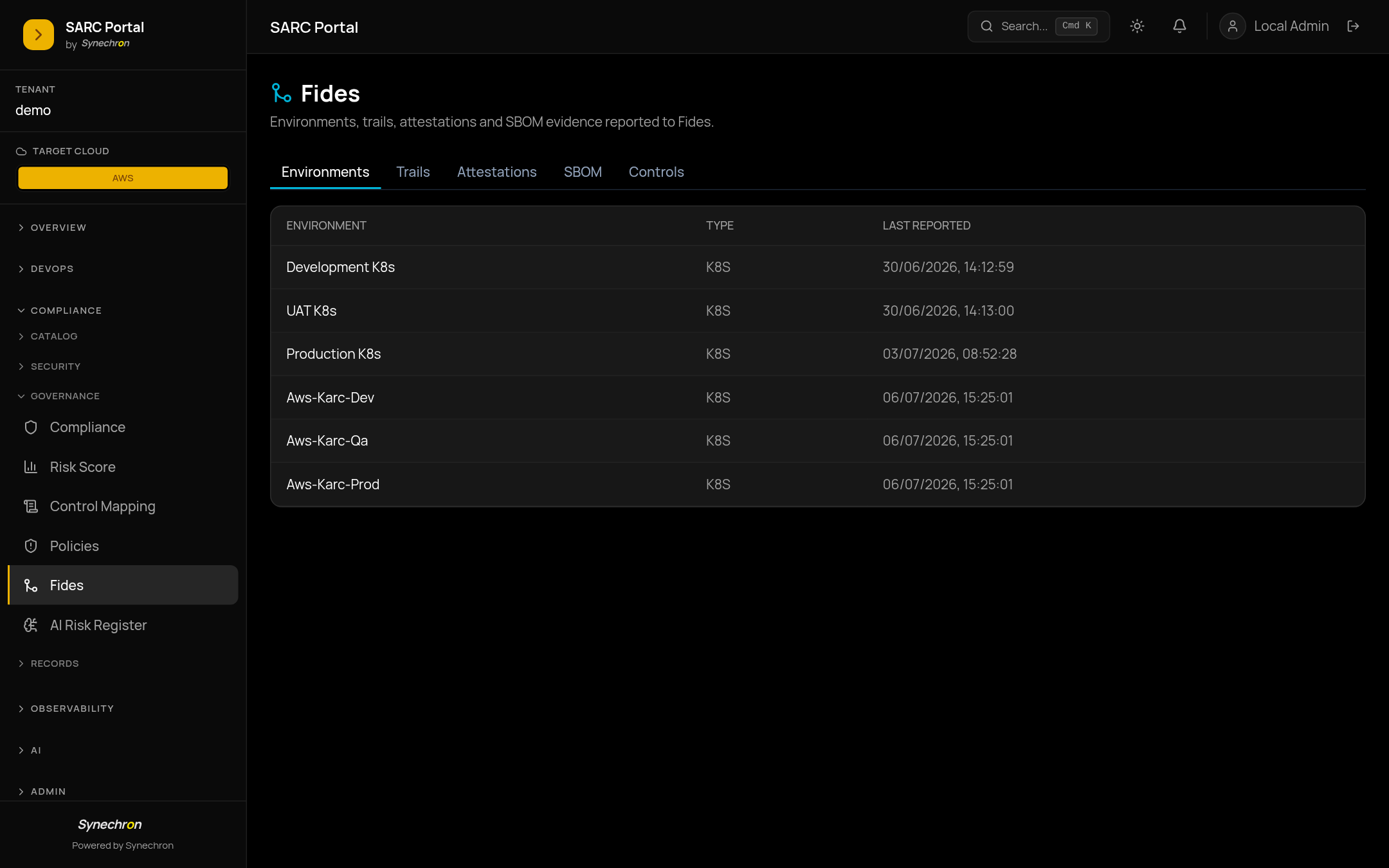Click the LAST REPORTED column header
Viewport: 1389px width, 868px height.
(x=927, y=226)
